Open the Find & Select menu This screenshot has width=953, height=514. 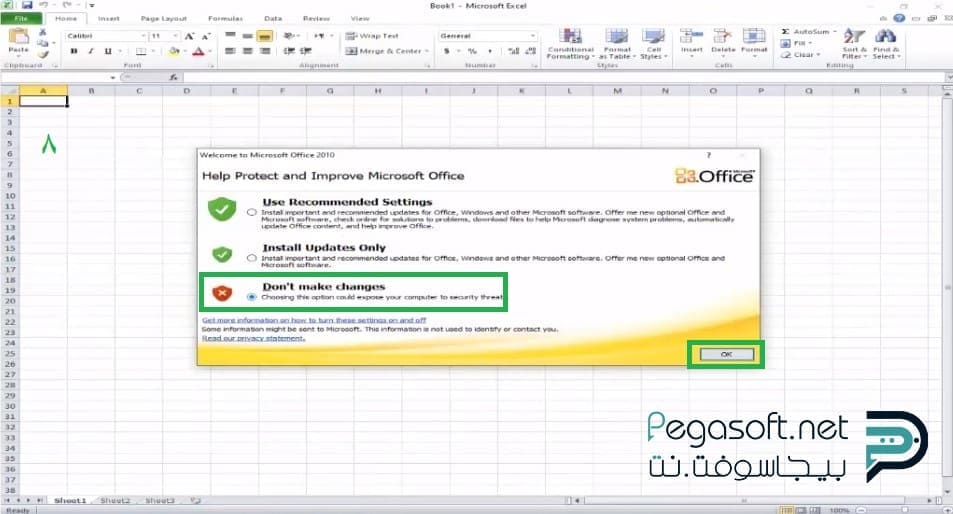[886, 44]
